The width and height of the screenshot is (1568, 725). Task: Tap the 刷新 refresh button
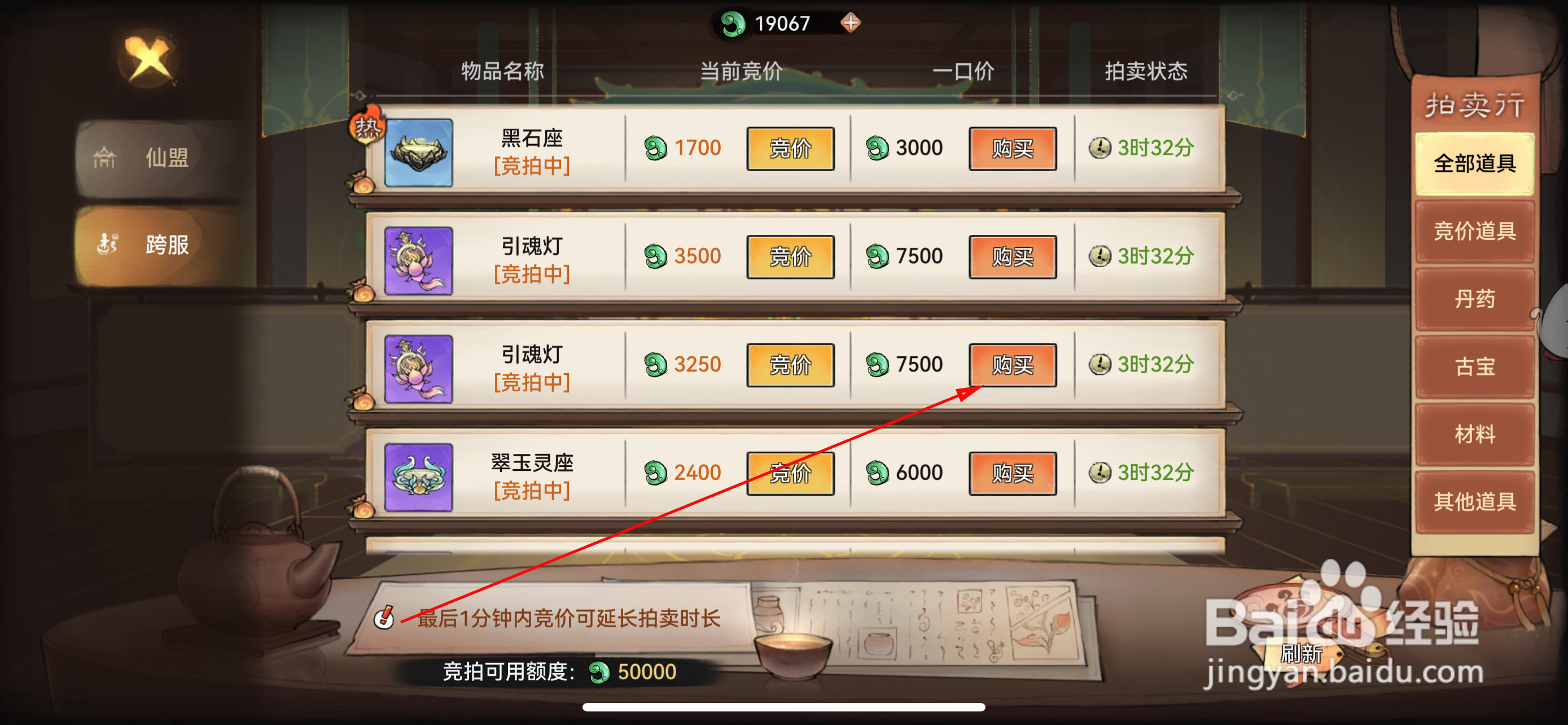click(1302, 653)
